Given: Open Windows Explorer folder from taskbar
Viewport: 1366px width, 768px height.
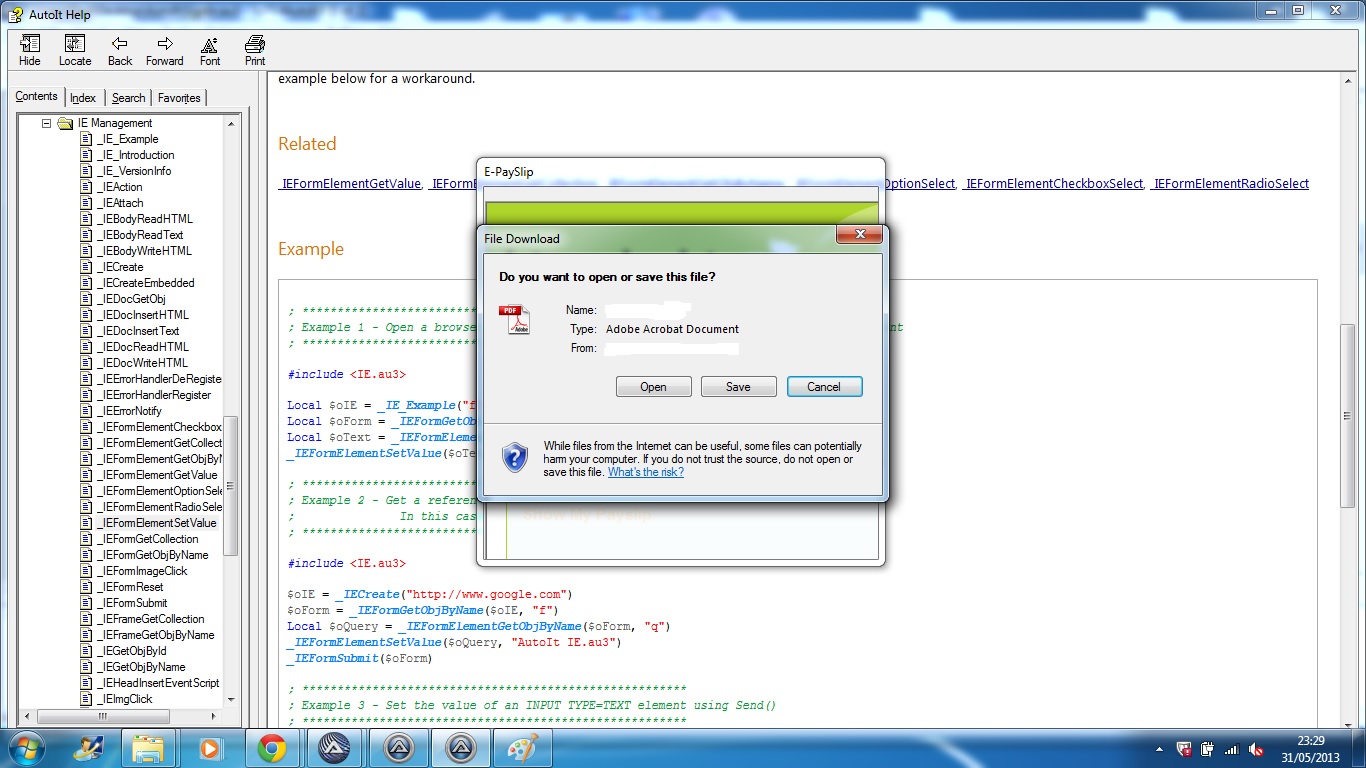Looking at the screenshot, I should [148, 748].
